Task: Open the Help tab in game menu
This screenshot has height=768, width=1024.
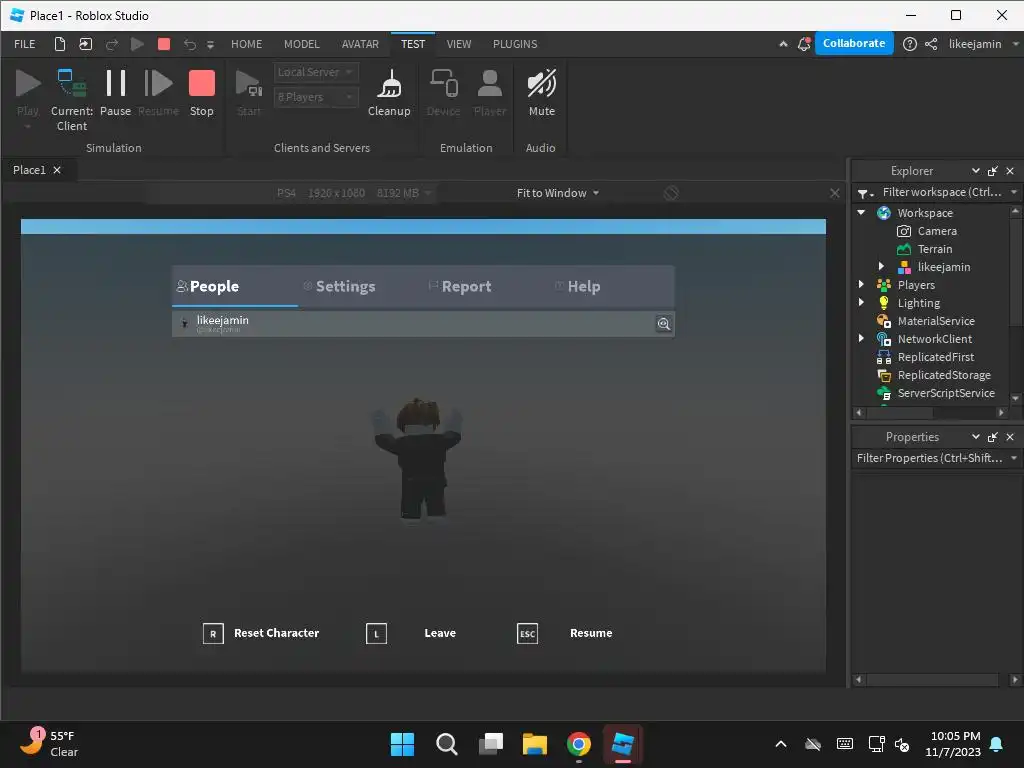Action: [x=578, y=286]
